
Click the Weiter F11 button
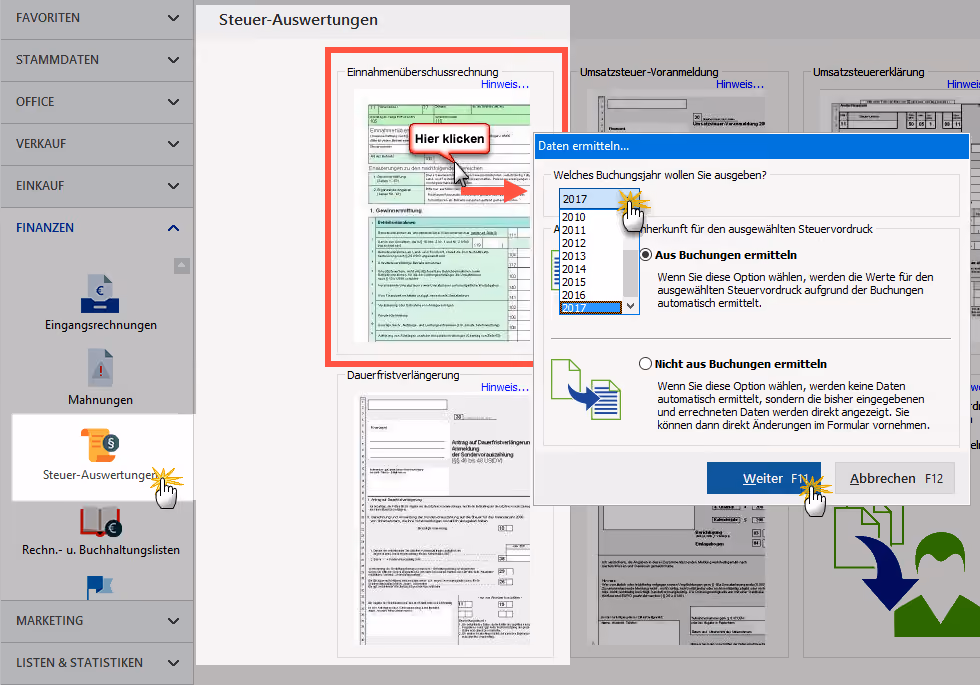tap(763, 478)
